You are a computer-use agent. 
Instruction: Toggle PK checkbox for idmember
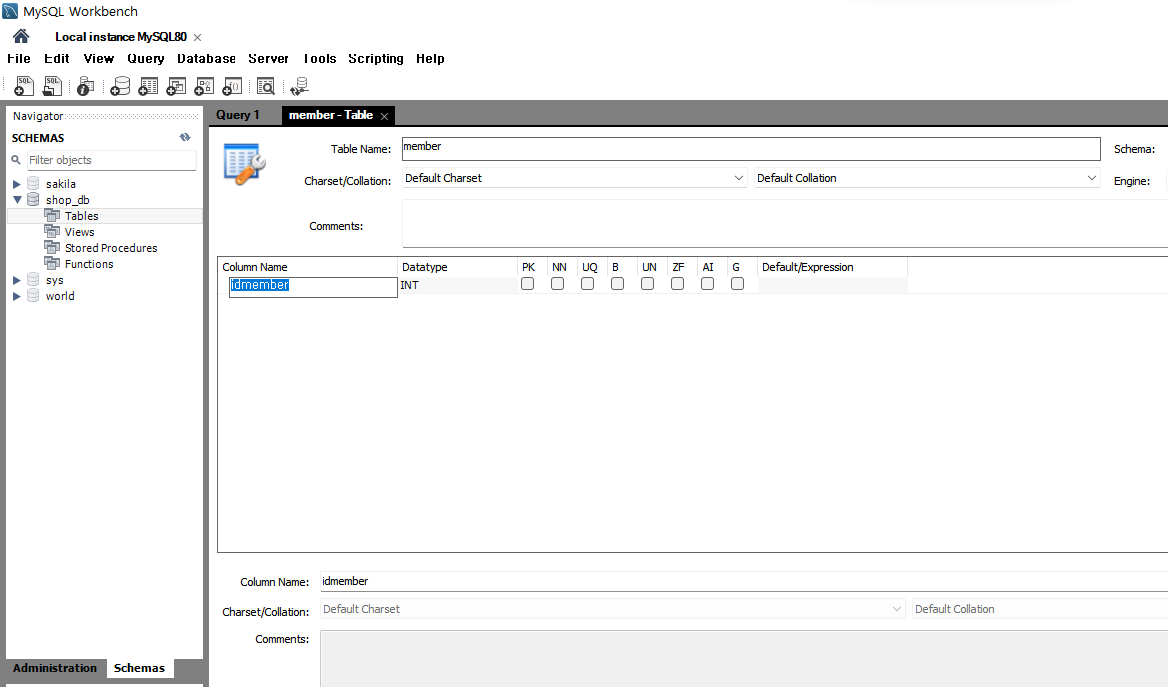click(x=527, y=284)
